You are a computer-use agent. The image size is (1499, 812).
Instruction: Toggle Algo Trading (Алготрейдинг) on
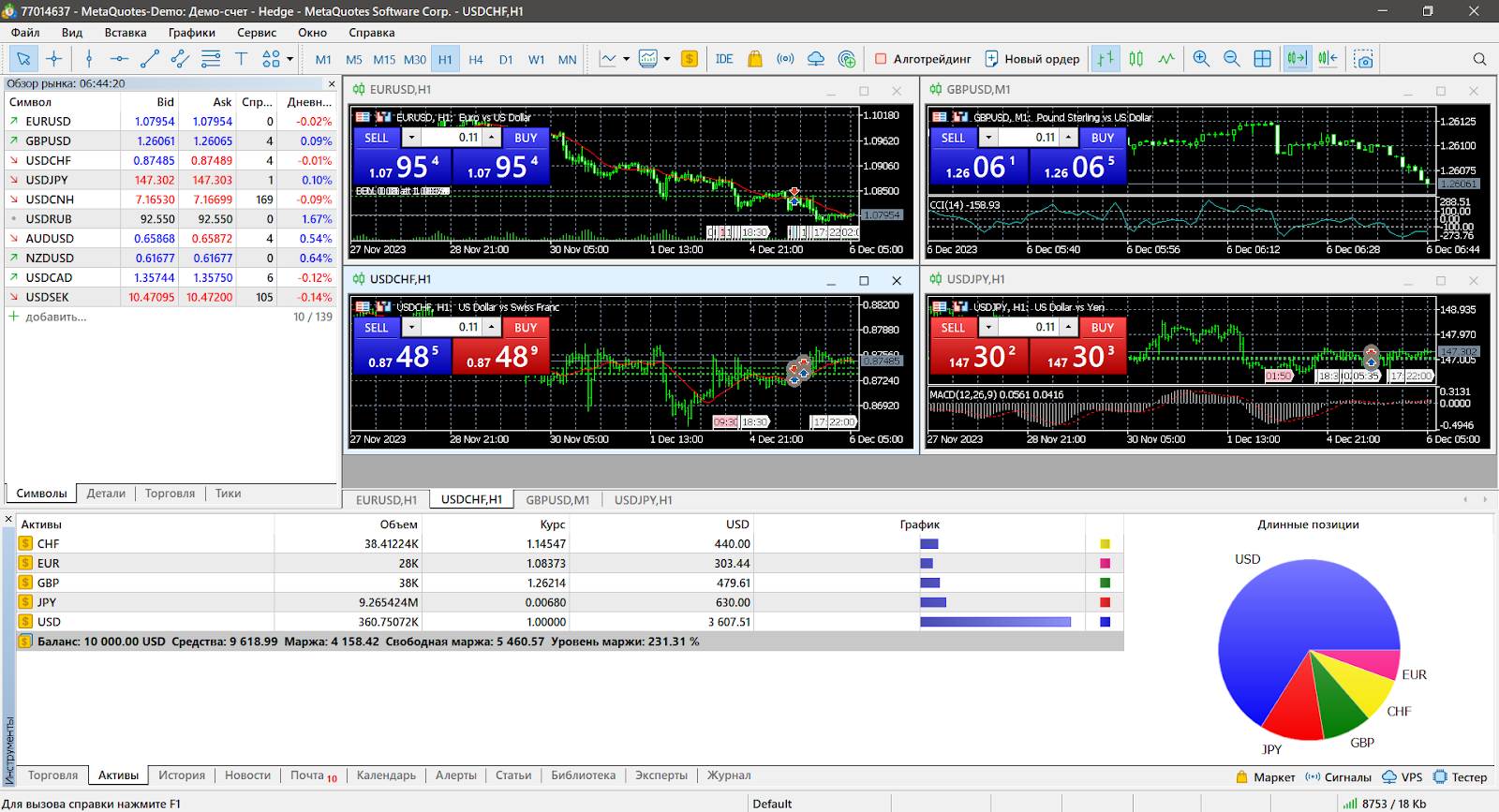(924, 59)
